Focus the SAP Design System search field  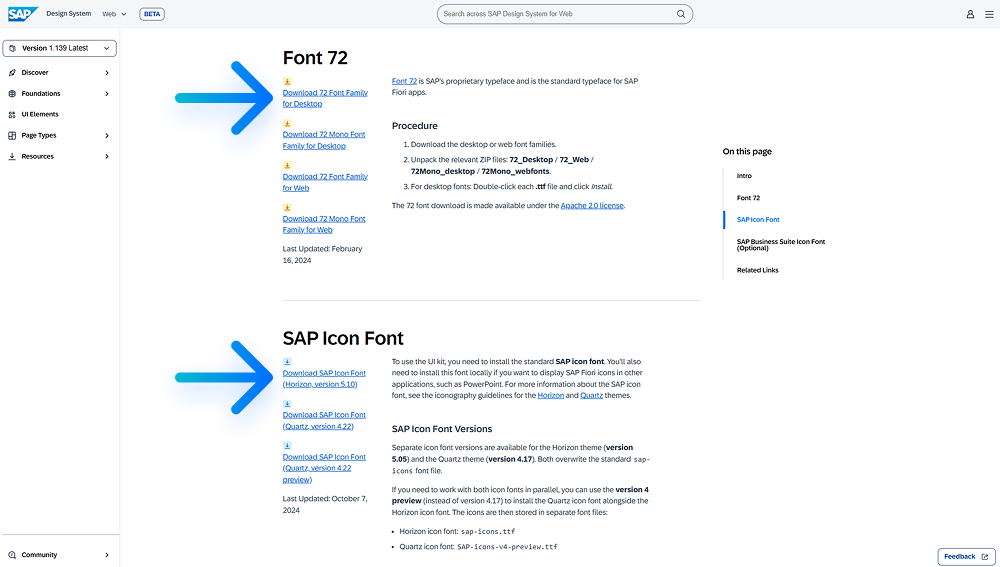(564, 14)
